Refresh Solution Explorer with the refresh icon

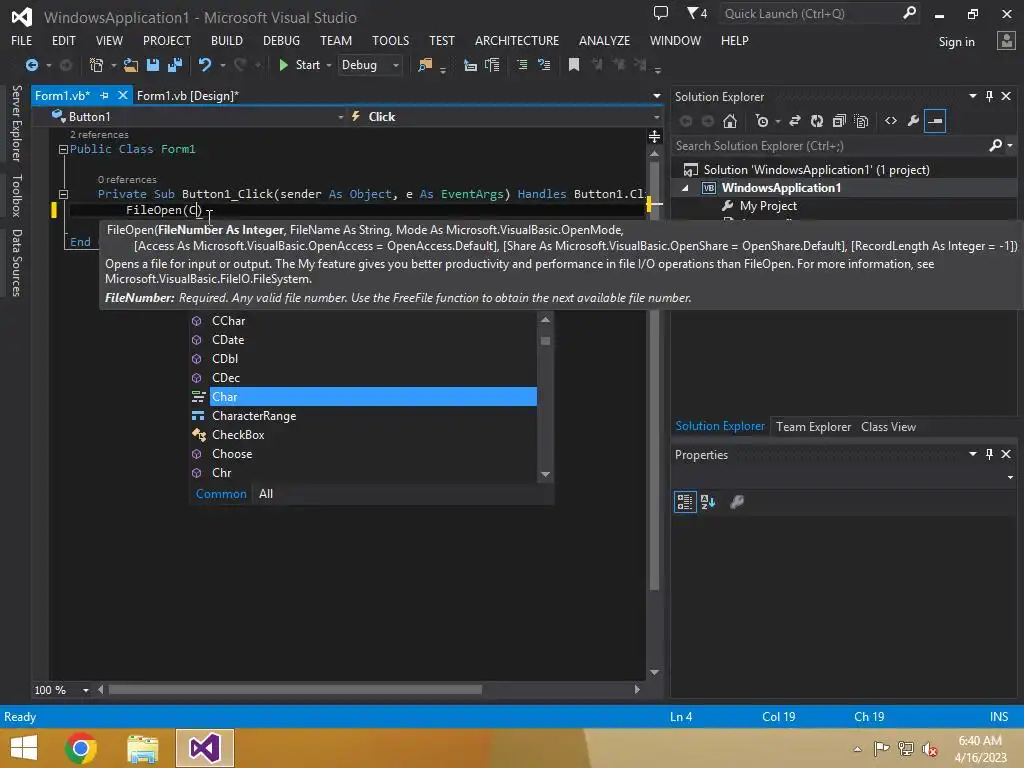[817, 121]
